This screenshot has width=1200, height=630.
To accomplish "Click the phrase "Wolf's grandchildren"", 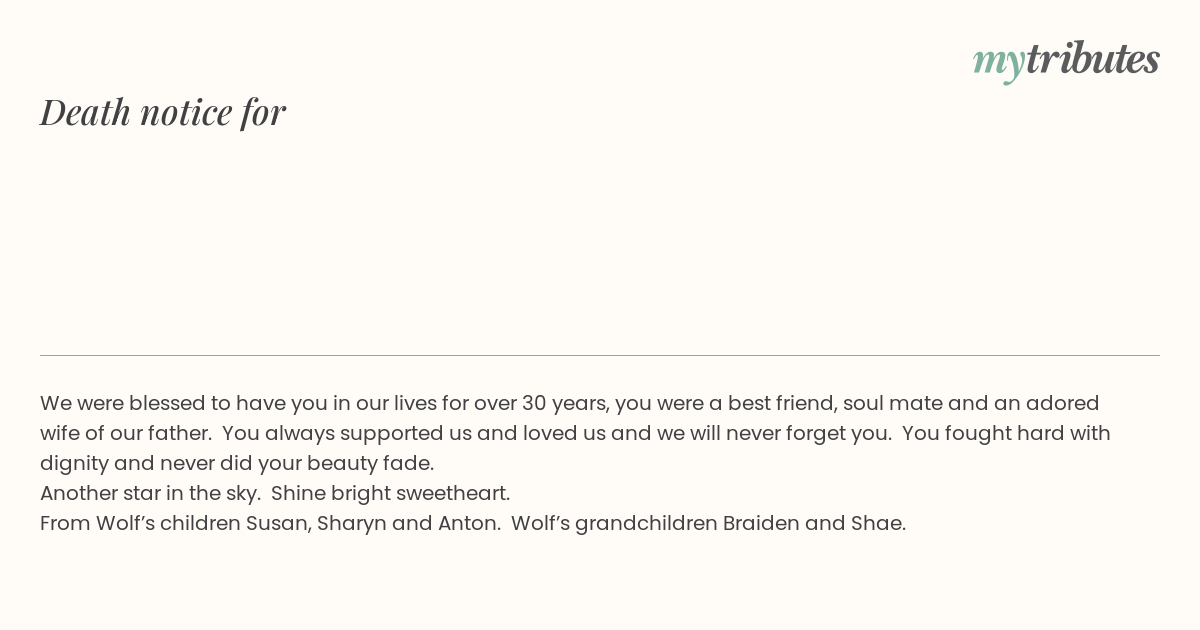I will coord(614,523).
